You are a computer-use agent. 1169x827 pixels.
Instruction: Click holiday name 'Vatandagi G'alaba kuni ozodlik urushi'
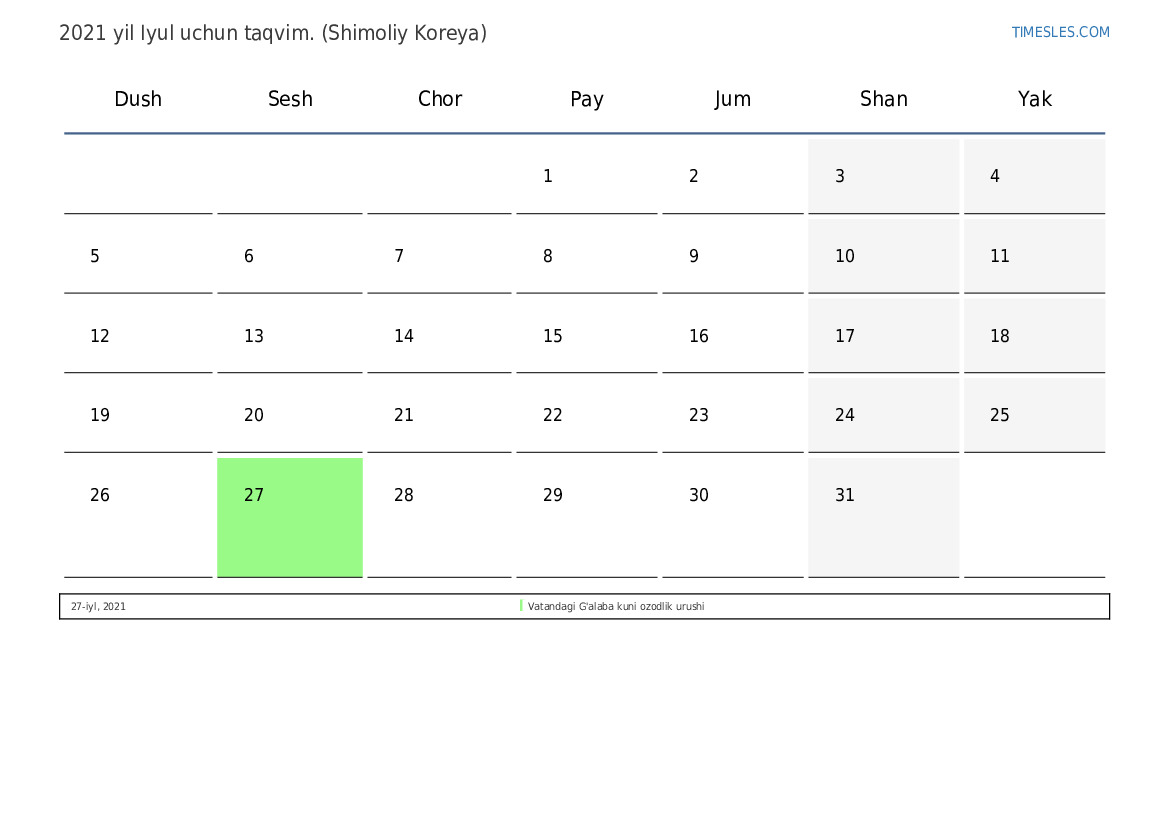pyautogui.click(x=616, y=606)
